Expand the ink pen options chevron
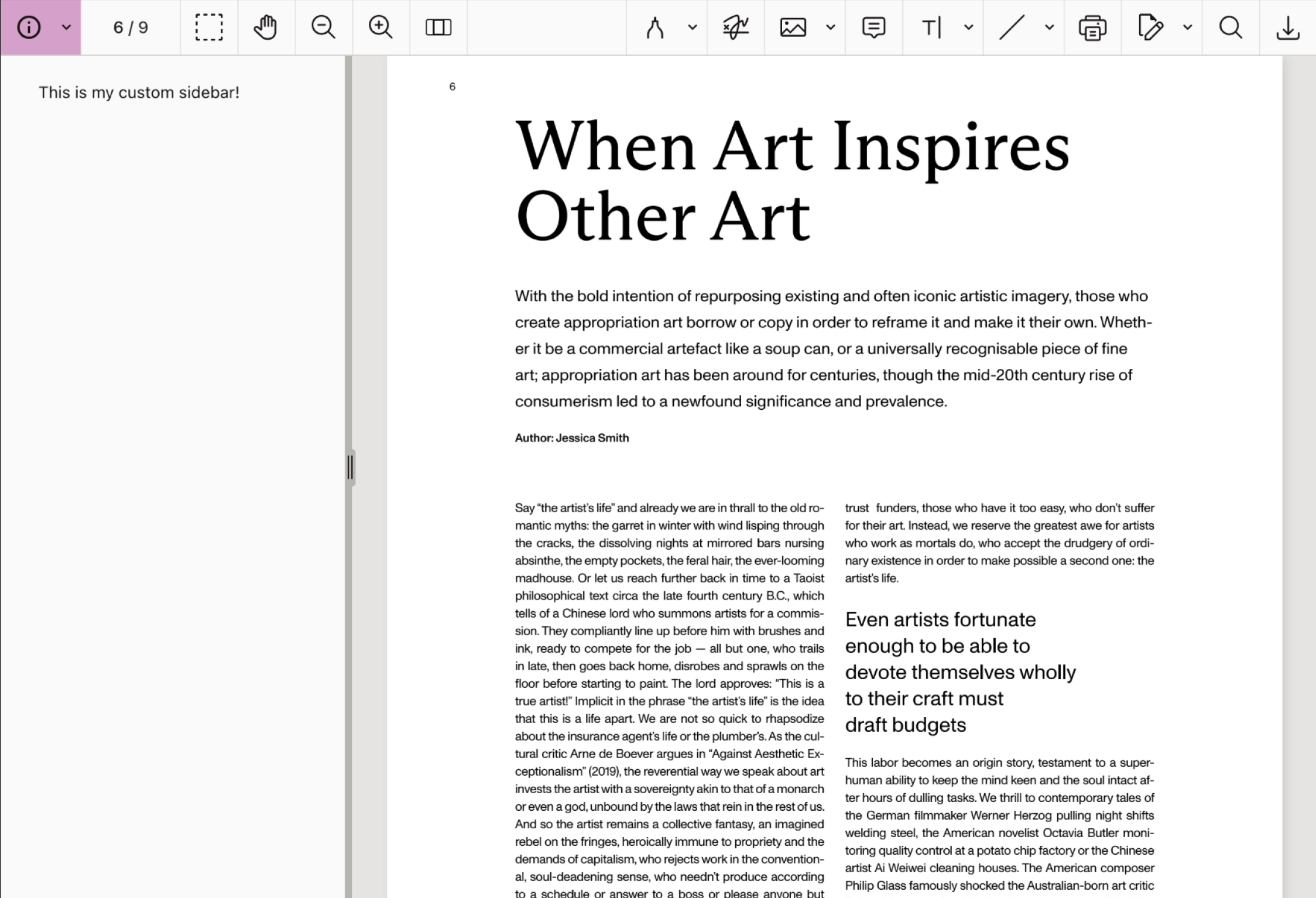 pyautogui.click(x=693, y=28)
